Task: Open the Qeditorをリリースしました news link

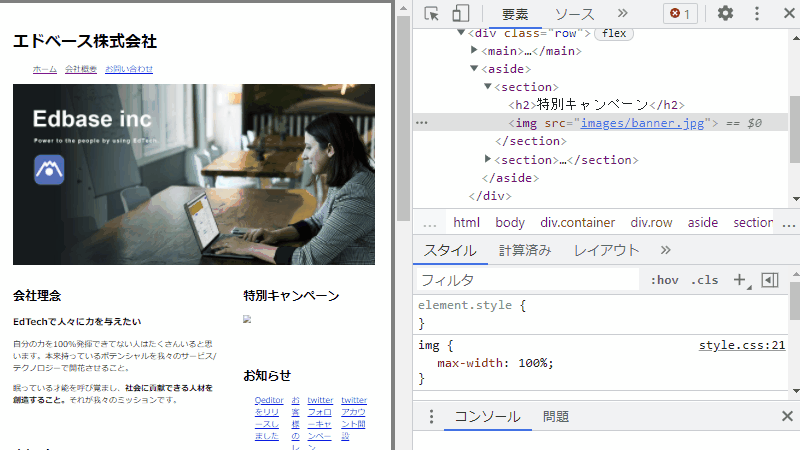Action: (268, 418)
